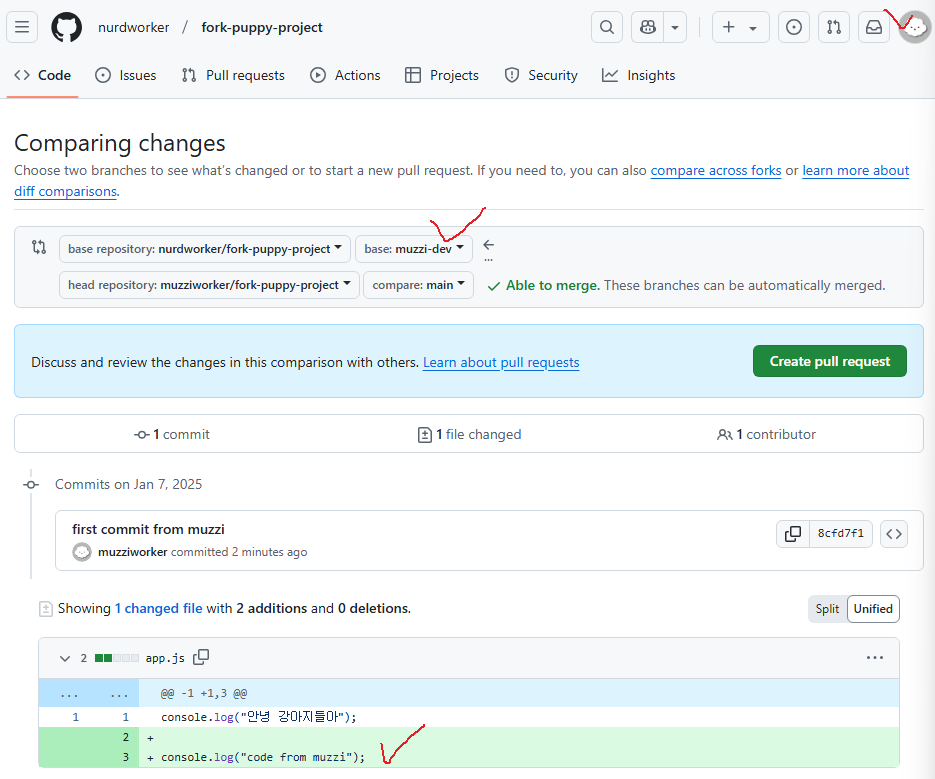
Task: Open GitHub Copilot chat icon
Action: (648, 27)
